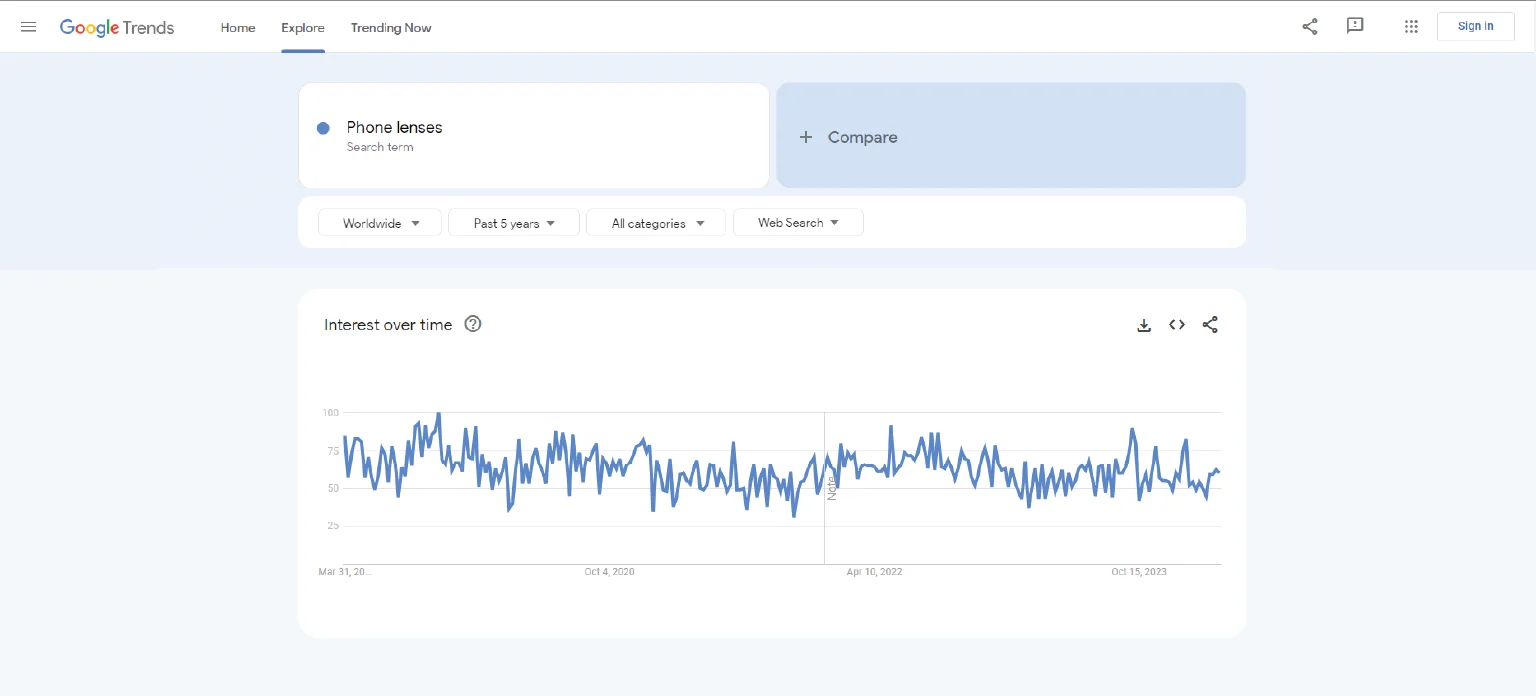Screen dimensions: 1536x696
Task: Click the blue dot beside Phone lenses
Action: pyautogui.click(x=323, y=128)
